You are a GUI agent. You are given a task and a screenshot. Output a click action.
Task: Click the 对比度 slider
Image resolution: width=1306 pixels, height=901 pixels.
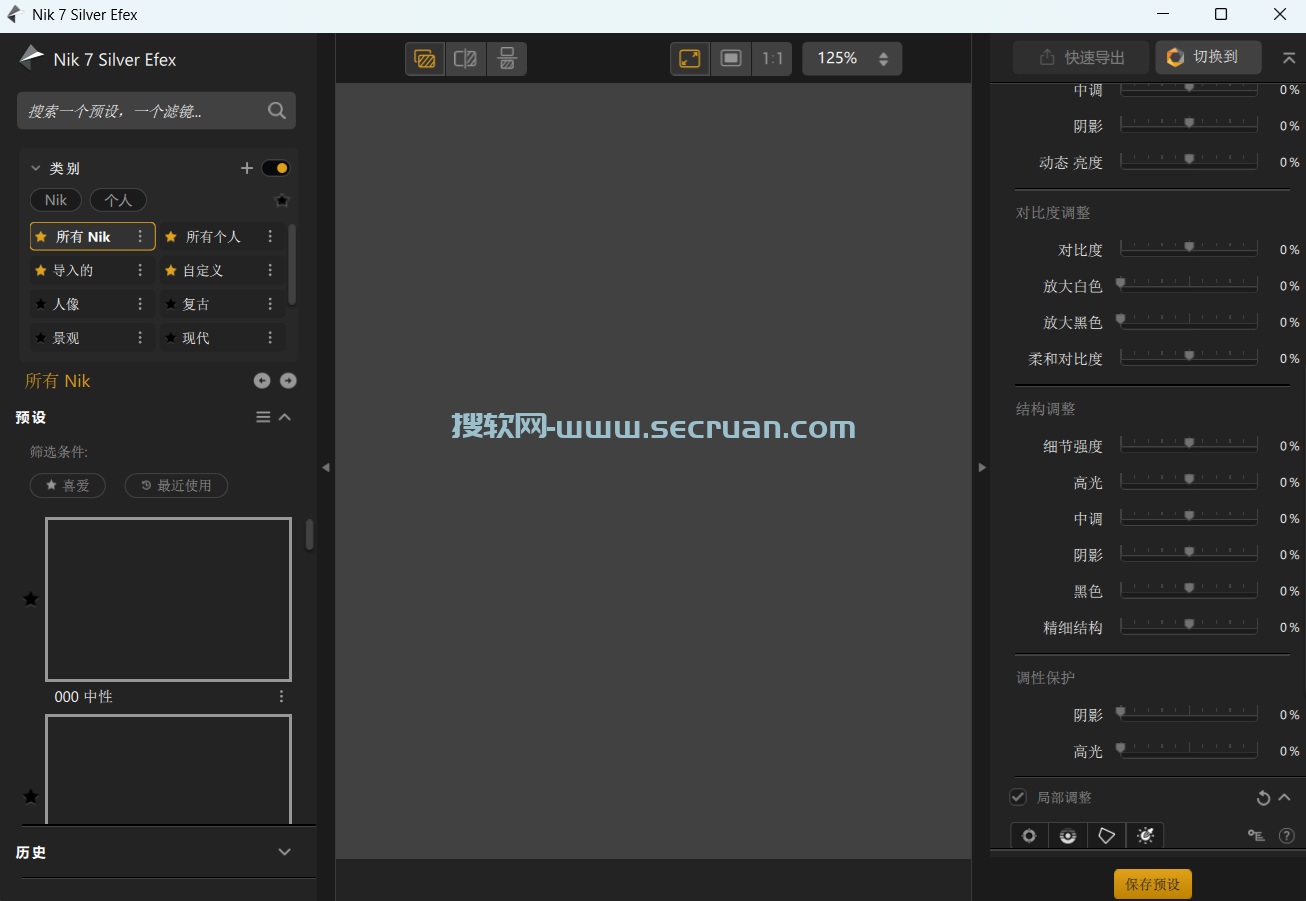point(1189,248)
